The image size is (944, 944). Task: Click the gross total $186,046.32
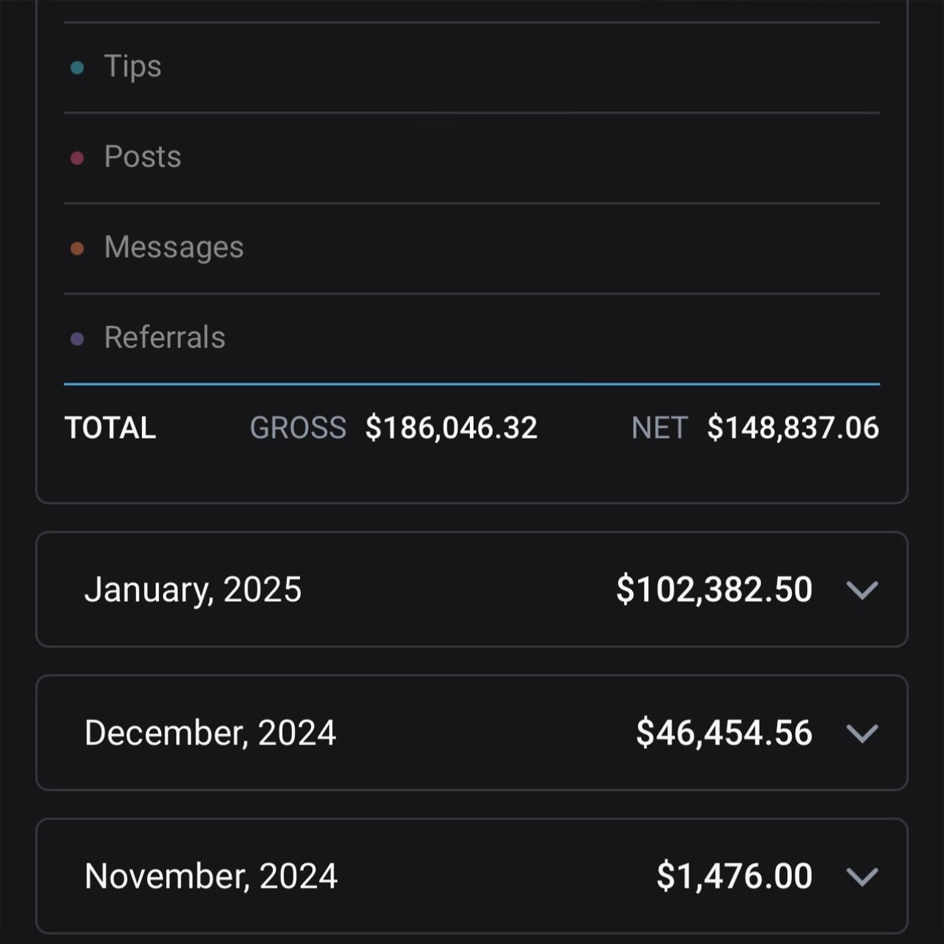[x=451, y=428]
